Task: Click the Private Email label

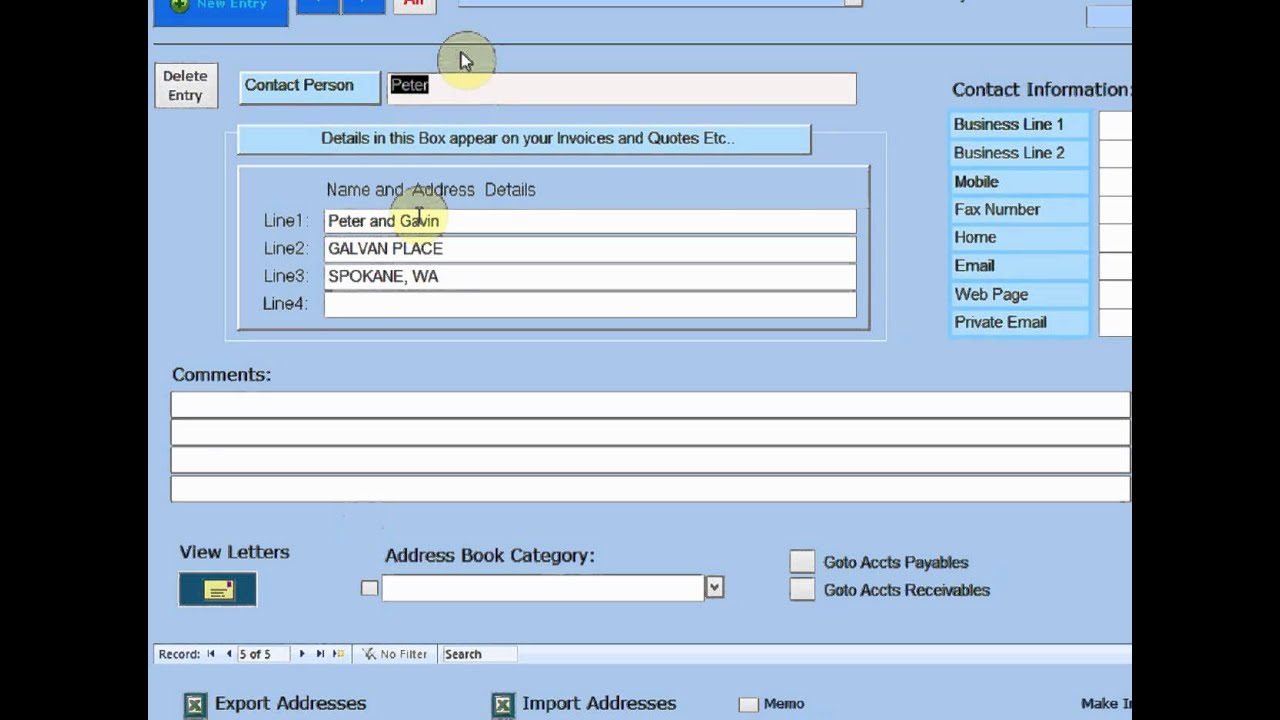Action: click(1019, 323)
